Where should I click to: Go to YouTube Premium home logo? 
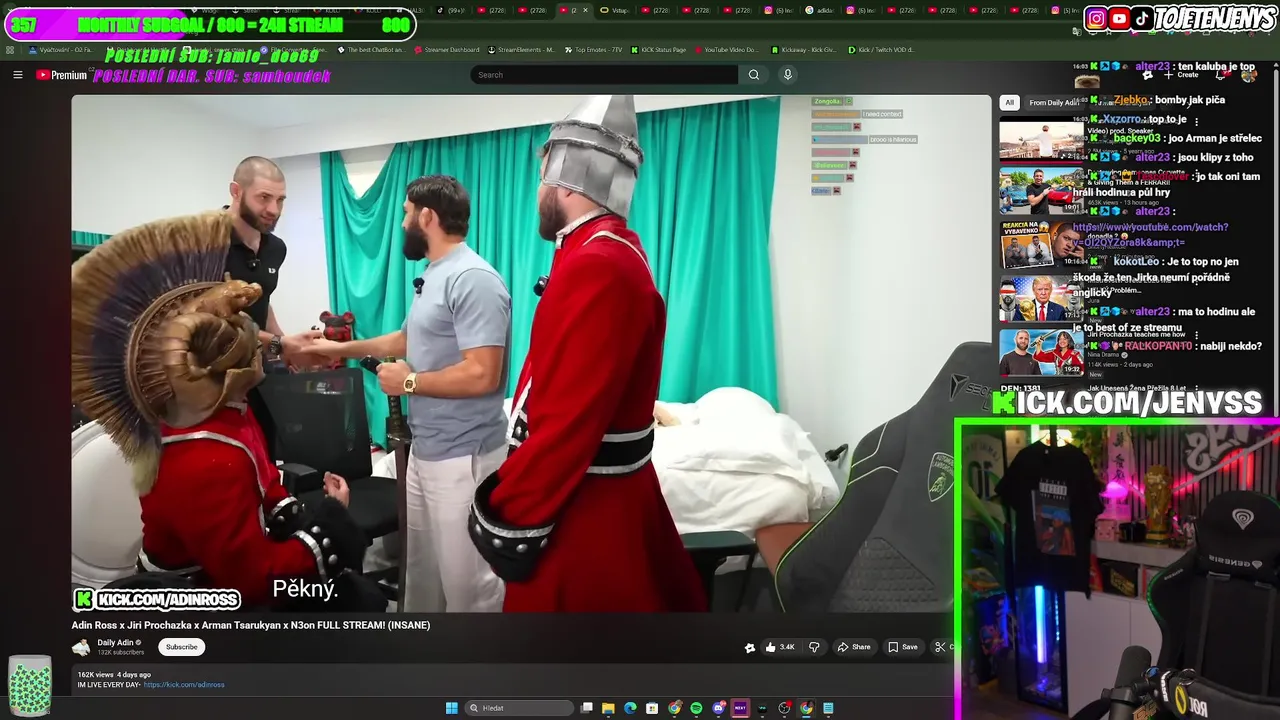(x=62, y=75)
